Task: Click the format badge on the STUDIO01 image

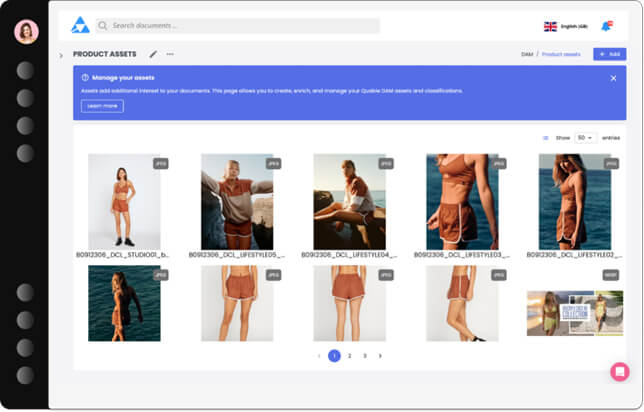Action: (161, 164)
